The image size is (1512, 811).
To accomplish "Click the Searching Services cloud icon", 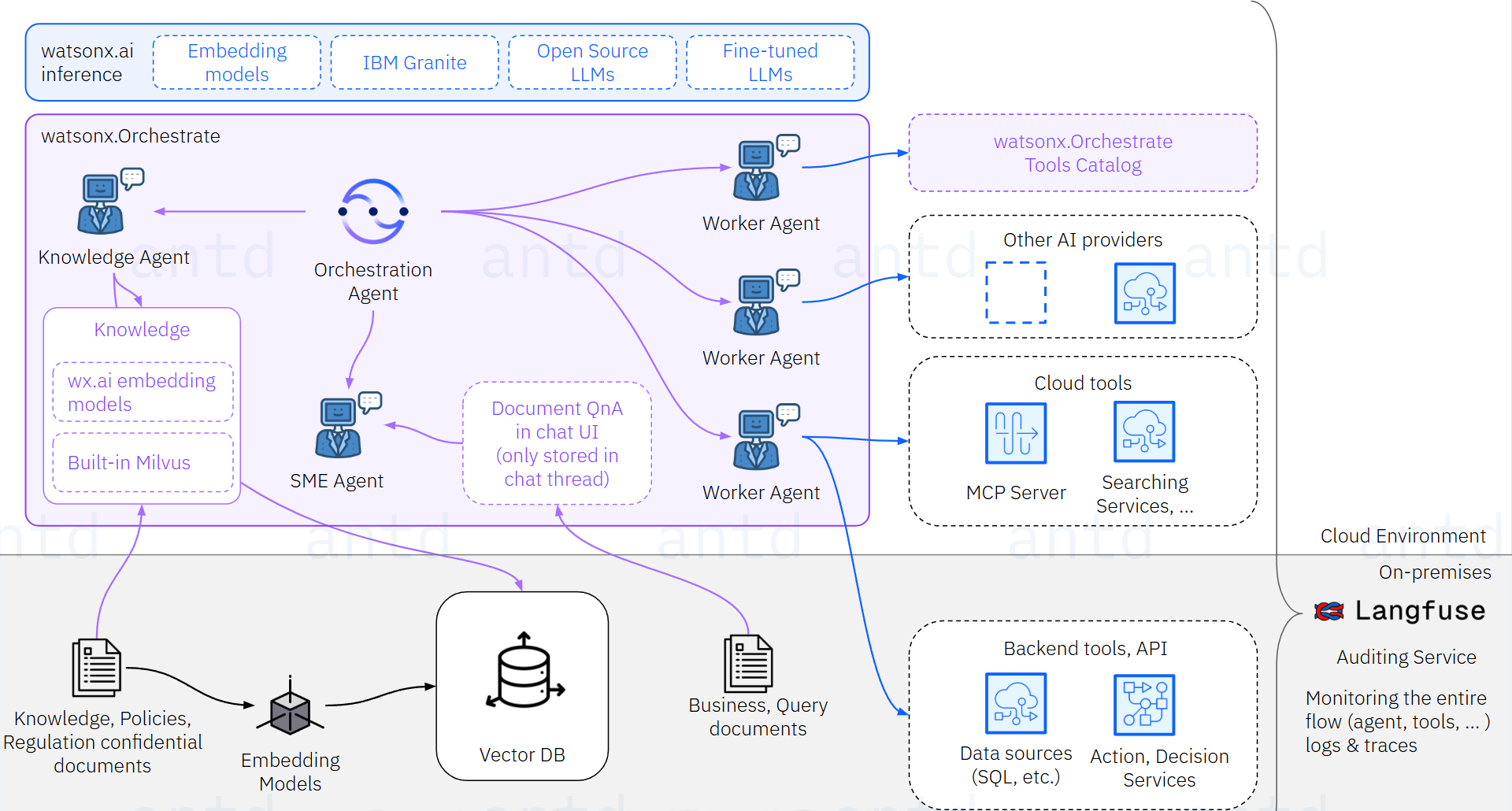I will pos(1144,431).
